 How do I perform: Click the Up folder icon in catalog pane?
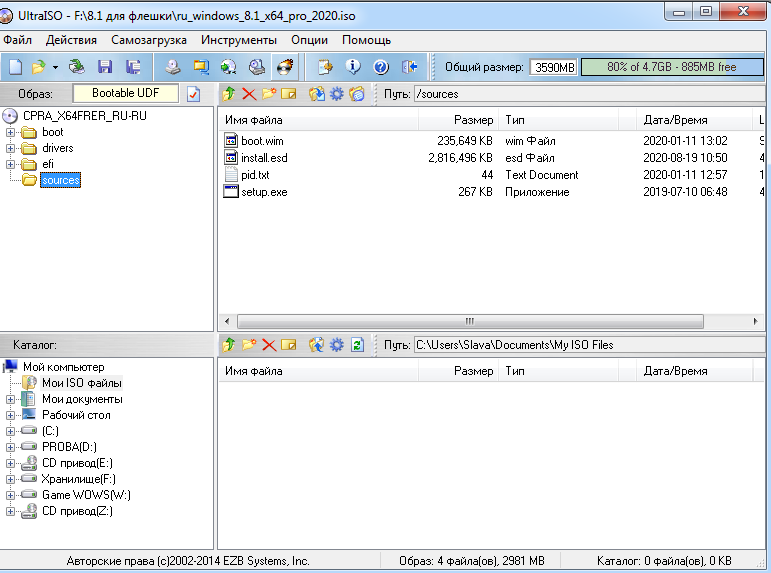[x=228, y=345]
